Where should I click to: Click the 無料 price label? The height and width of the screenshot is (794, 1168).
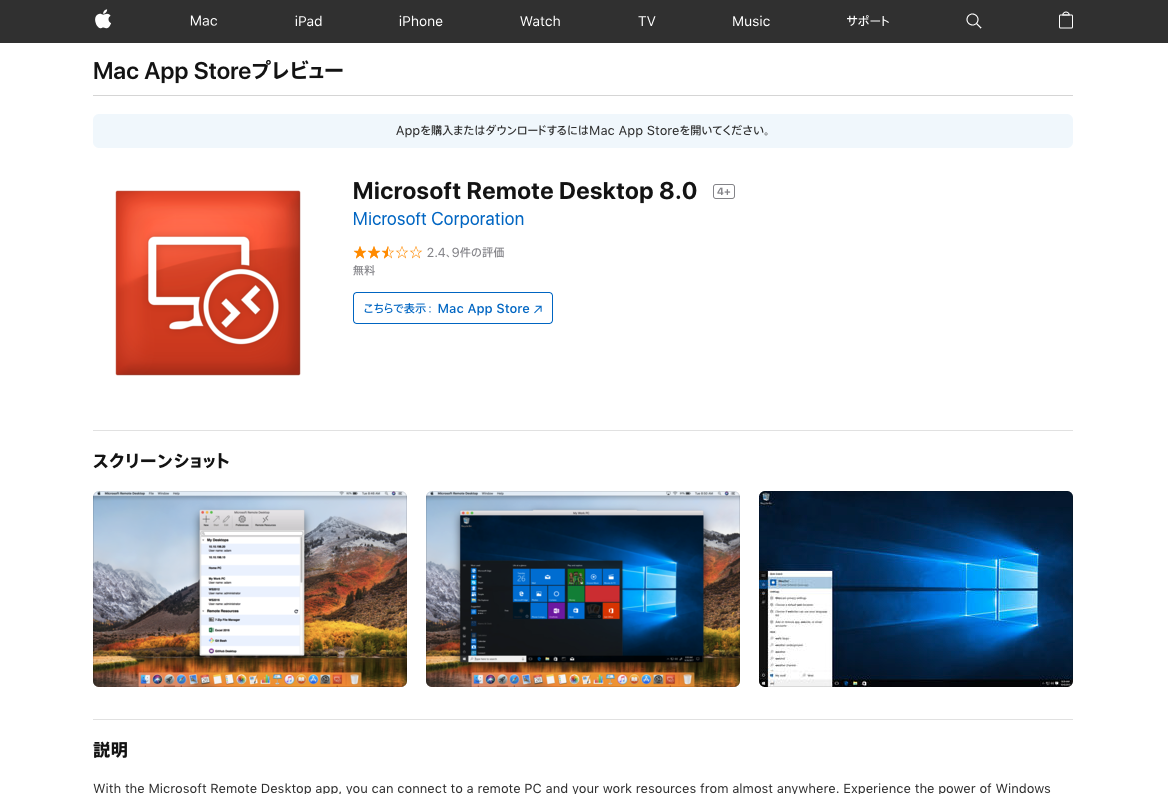[x=364, y=270]
